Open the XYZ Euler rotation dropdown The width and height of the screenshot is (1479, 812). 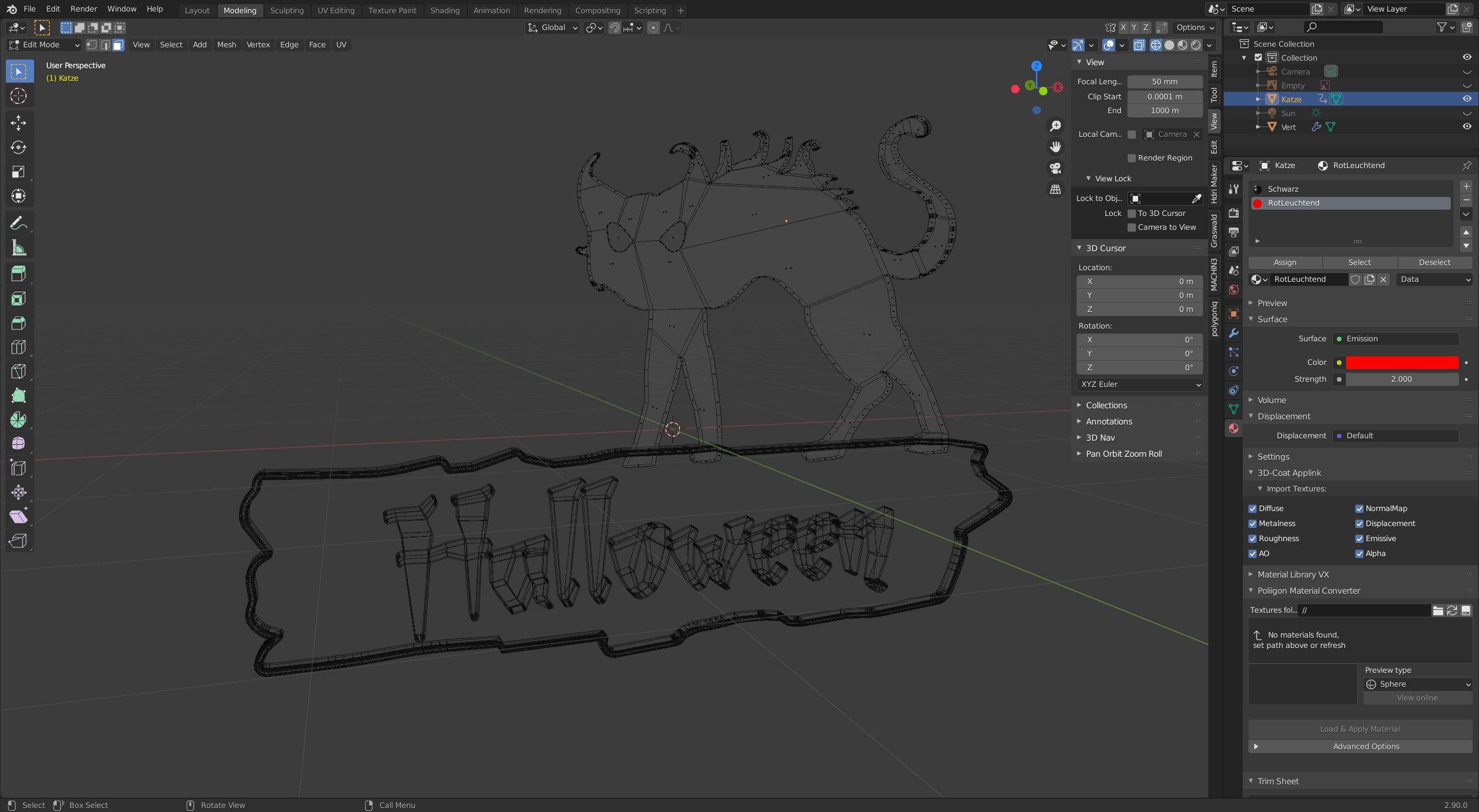pos(1139,385)
